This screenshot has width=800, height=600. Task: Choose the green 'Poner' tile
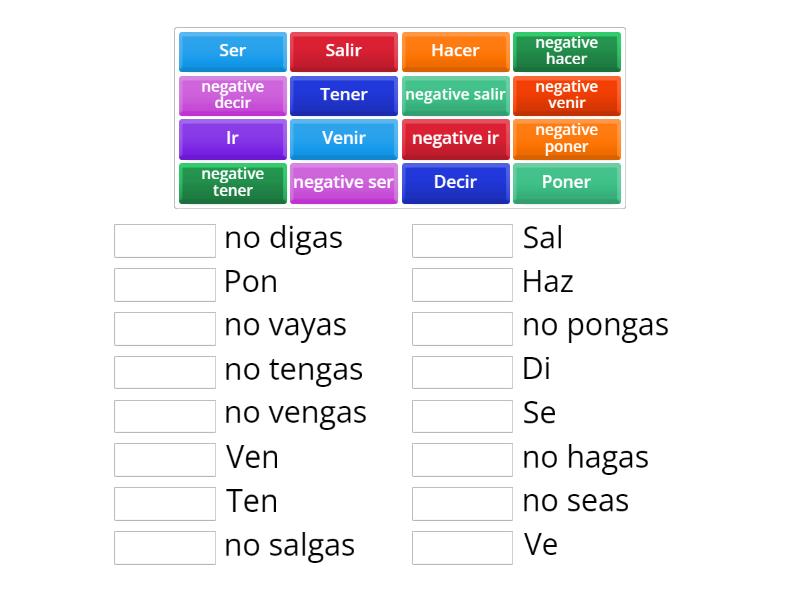[566, 183]
